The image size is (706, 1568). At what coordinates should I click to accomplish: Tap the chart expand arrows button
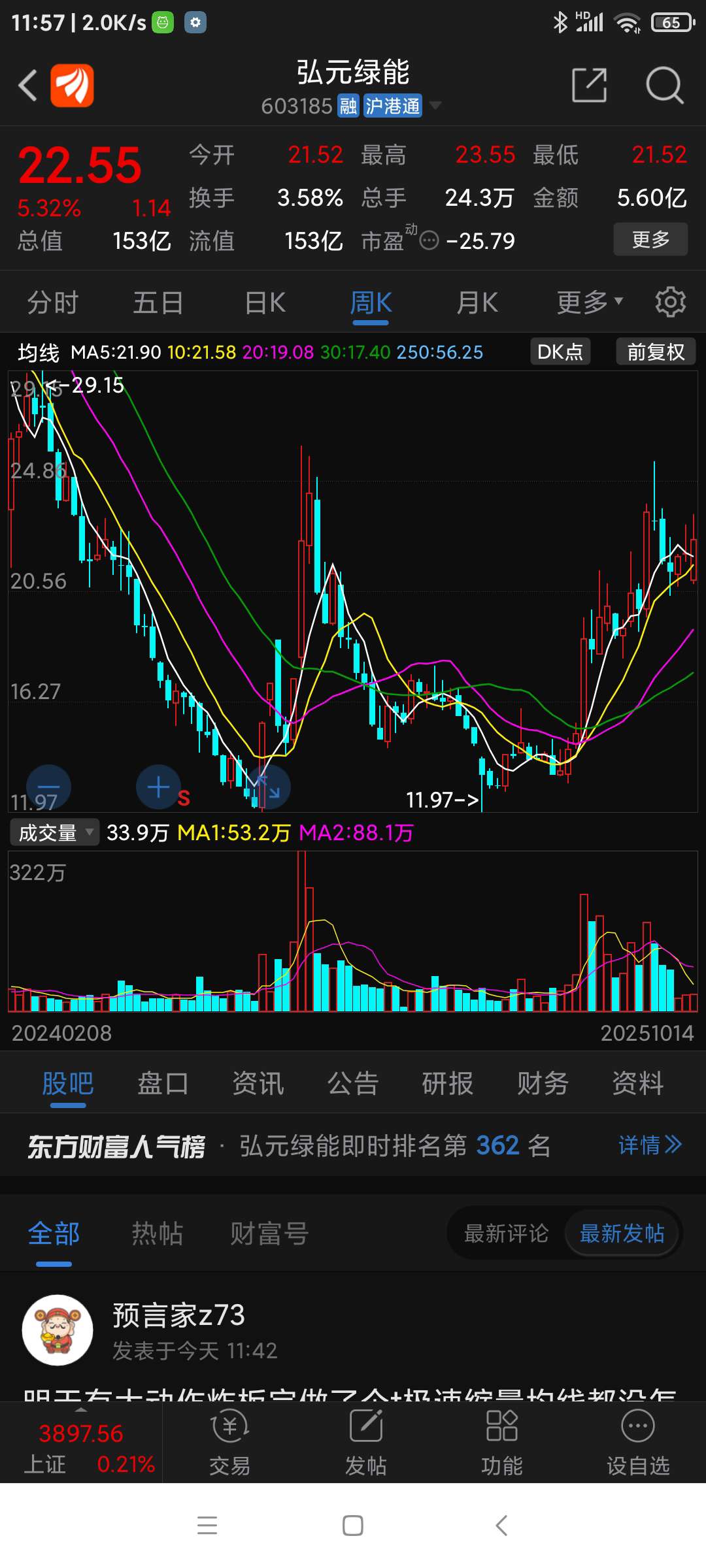(x=268, y=787)
